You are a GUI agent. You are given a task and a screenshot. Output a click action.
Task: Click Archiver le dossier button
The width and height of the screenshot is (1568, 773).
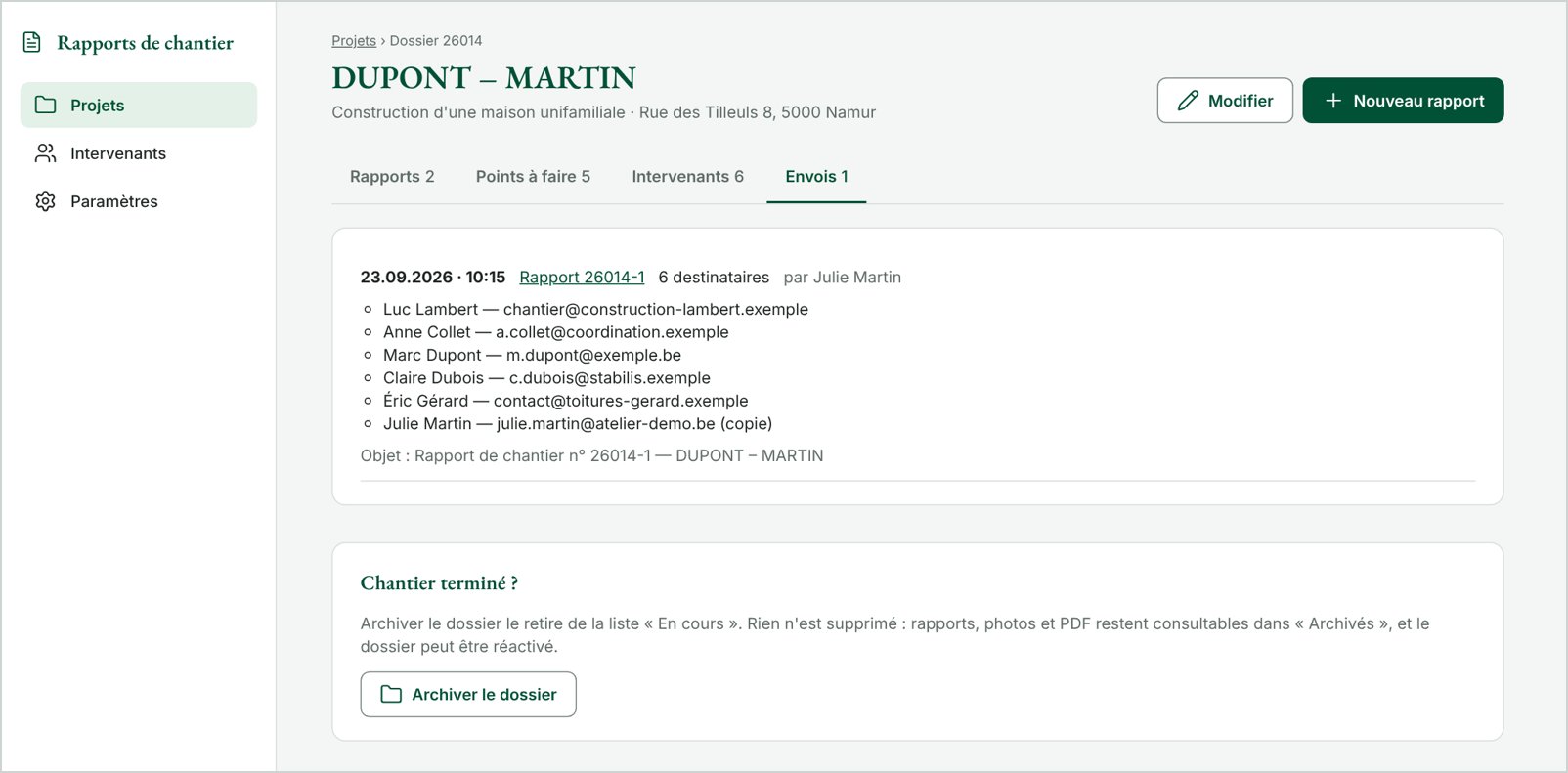point(468,694)
